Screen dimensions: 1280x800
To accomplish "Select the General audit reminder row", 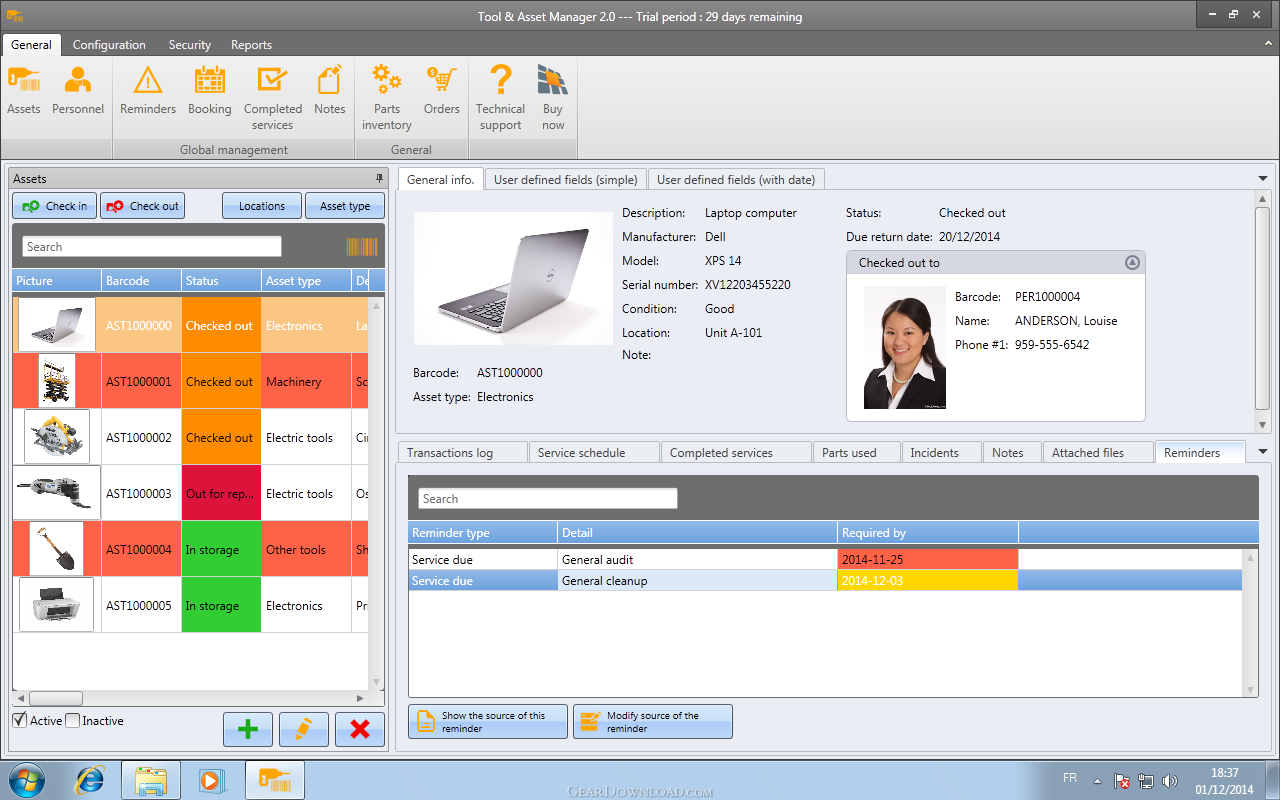I will coord(825,560).
